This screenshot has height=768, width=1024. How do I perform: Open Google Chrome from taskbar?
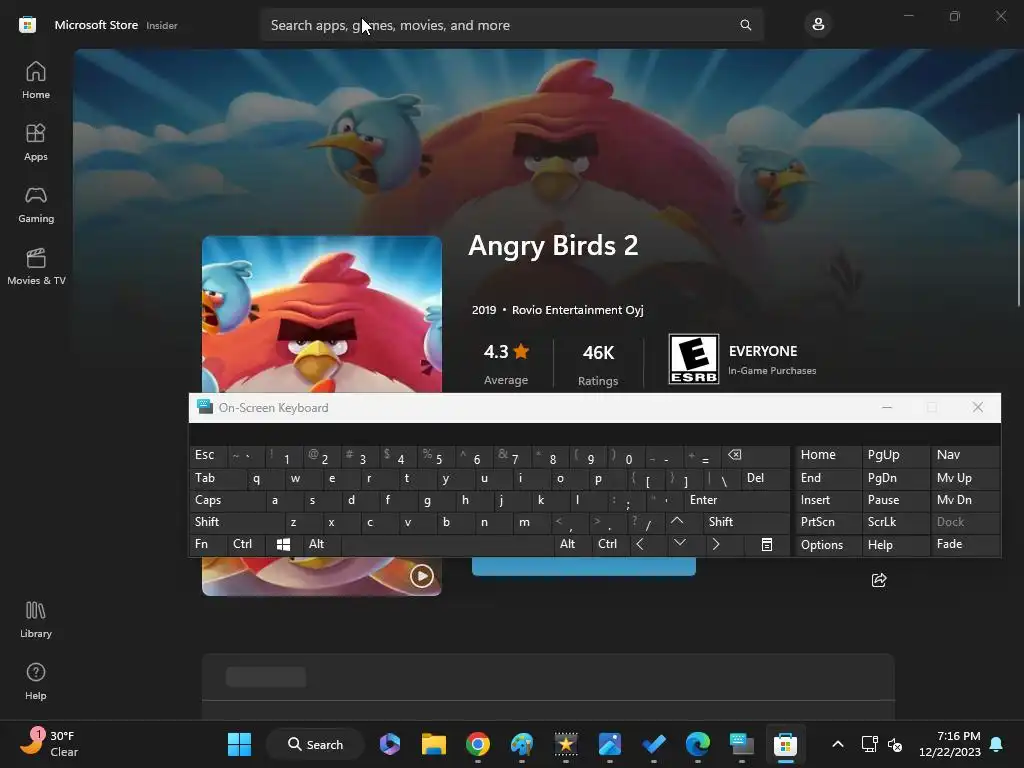click(x=478, y=744)
